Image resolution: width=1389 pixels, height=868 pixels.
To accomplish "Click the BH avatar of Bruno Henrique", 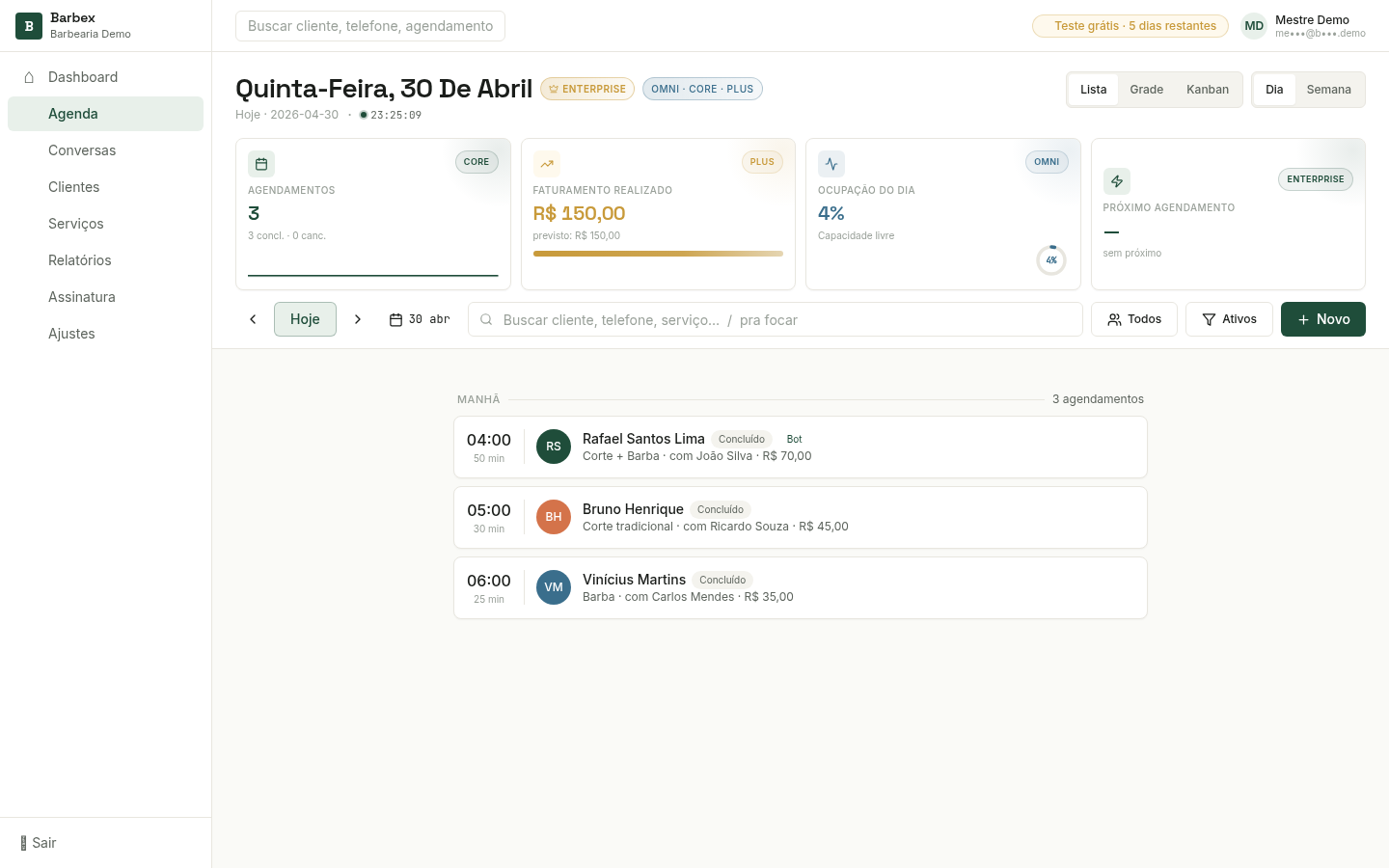I will [554, 517].
